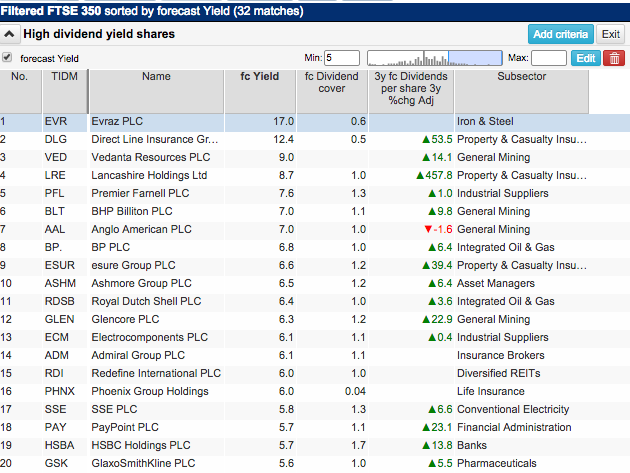Click the BLT ticker cell
Screen dimensions: 630x473
click(55, 211)
